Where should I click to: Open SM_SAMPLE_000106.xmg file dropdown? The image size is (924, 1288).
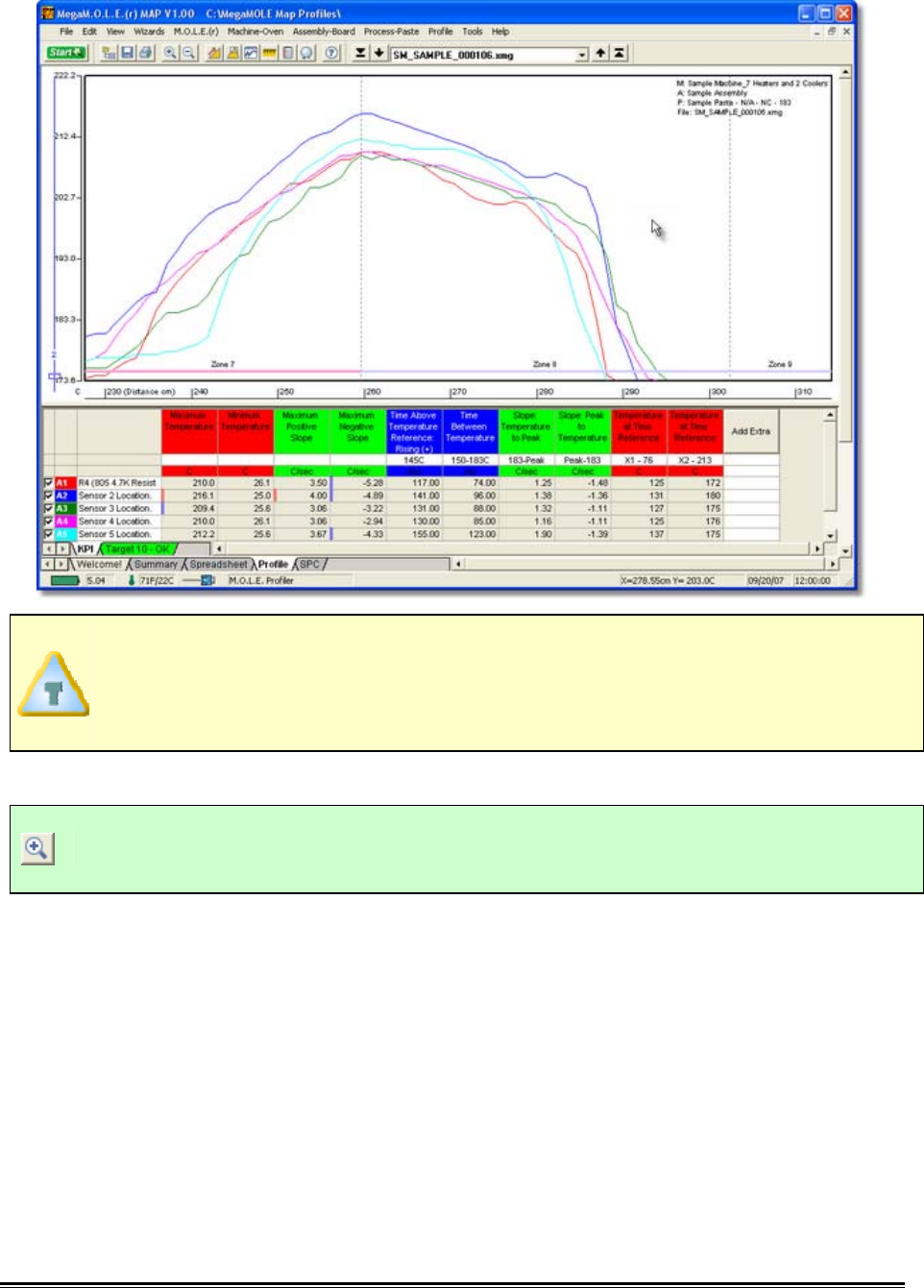(582, 55)
